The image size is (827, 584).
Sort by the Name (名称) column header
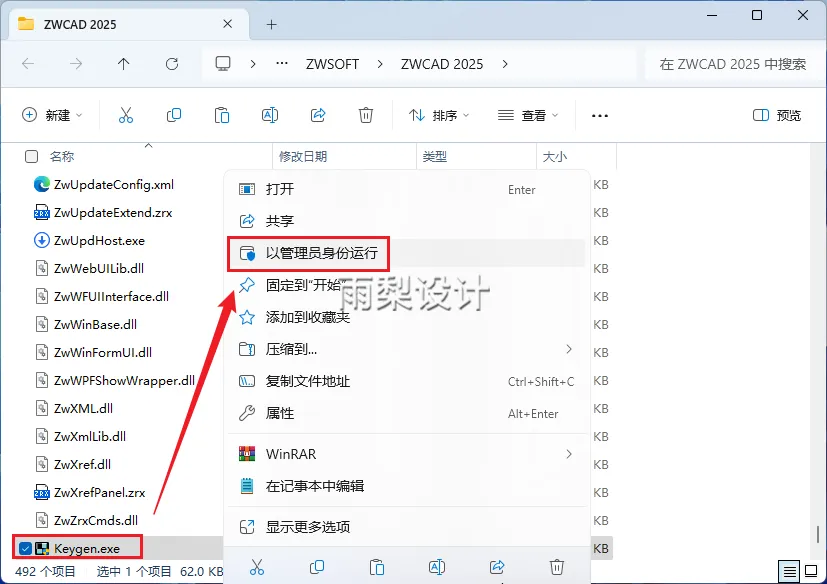[62, 156]
